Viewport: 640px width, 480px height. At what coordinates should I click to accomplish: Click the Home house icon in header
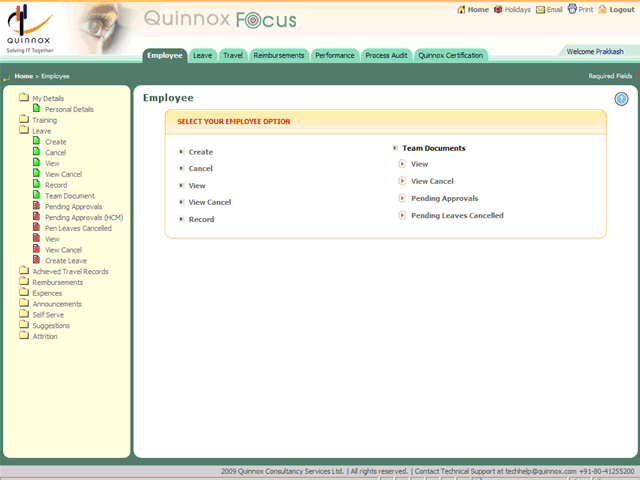click(461, 9)
